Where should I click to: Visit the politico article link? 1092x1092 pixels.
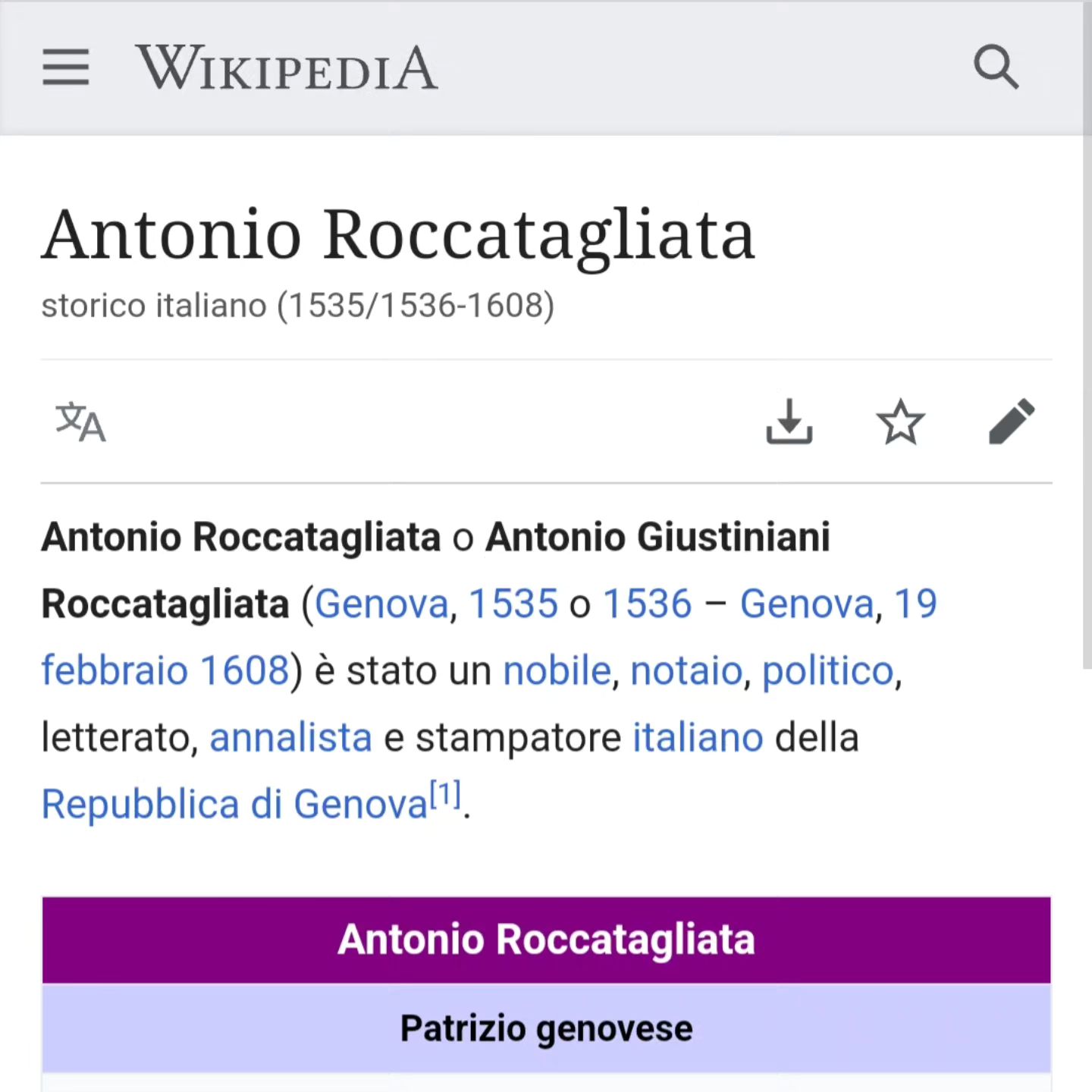tap(828, 671)
